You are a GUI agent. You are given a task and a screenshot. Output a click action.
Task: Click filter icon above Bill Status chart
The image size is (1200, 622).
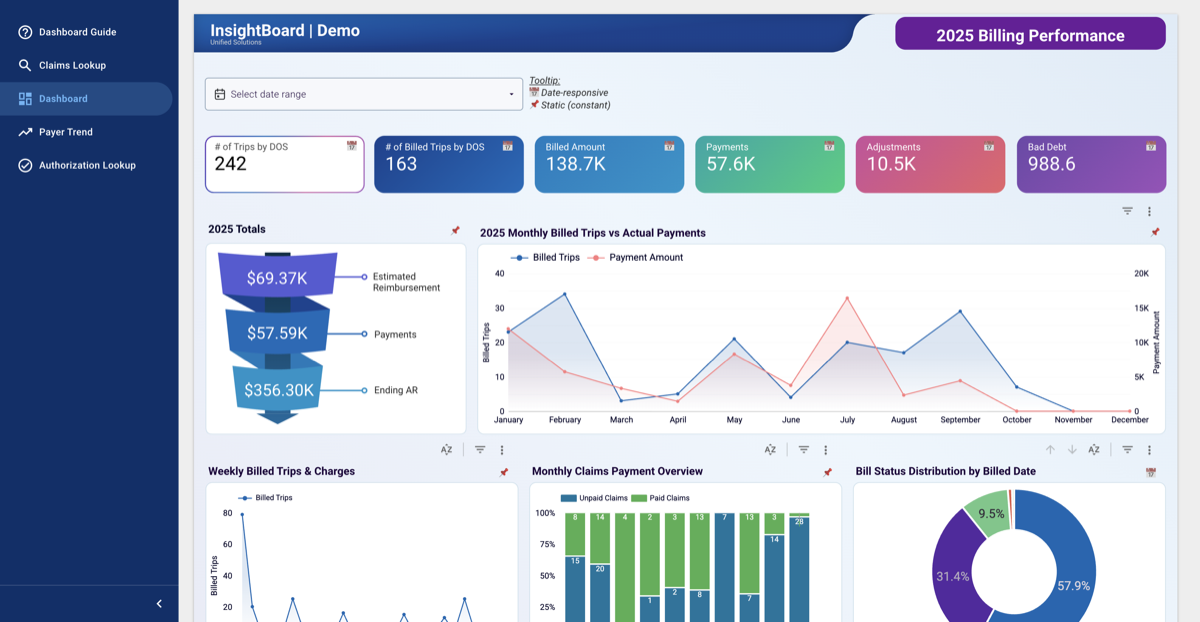1127,450
